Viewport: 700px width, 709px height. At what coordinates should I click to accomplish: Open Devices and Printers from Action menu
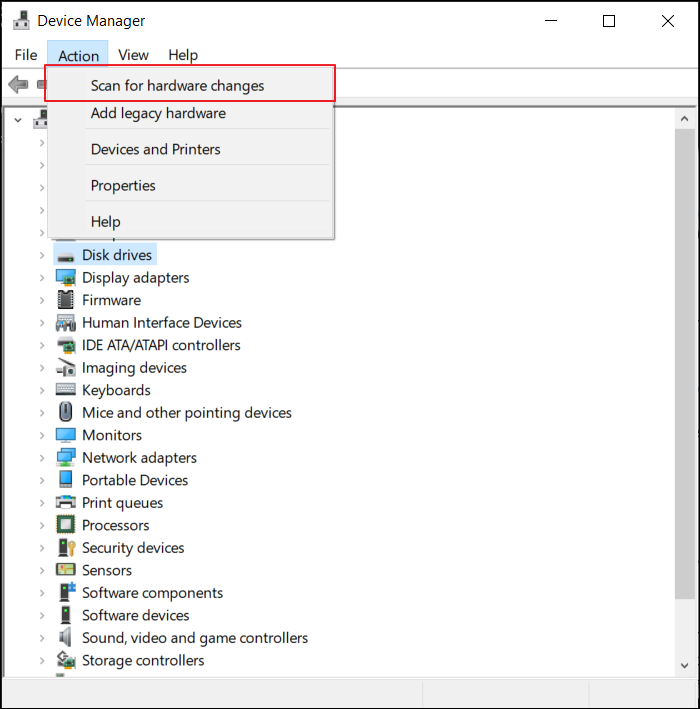coord(190,149)
